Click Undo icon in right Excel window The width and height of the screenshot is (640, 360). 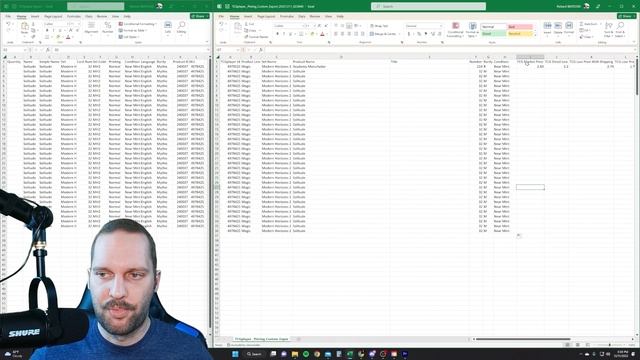222,24
